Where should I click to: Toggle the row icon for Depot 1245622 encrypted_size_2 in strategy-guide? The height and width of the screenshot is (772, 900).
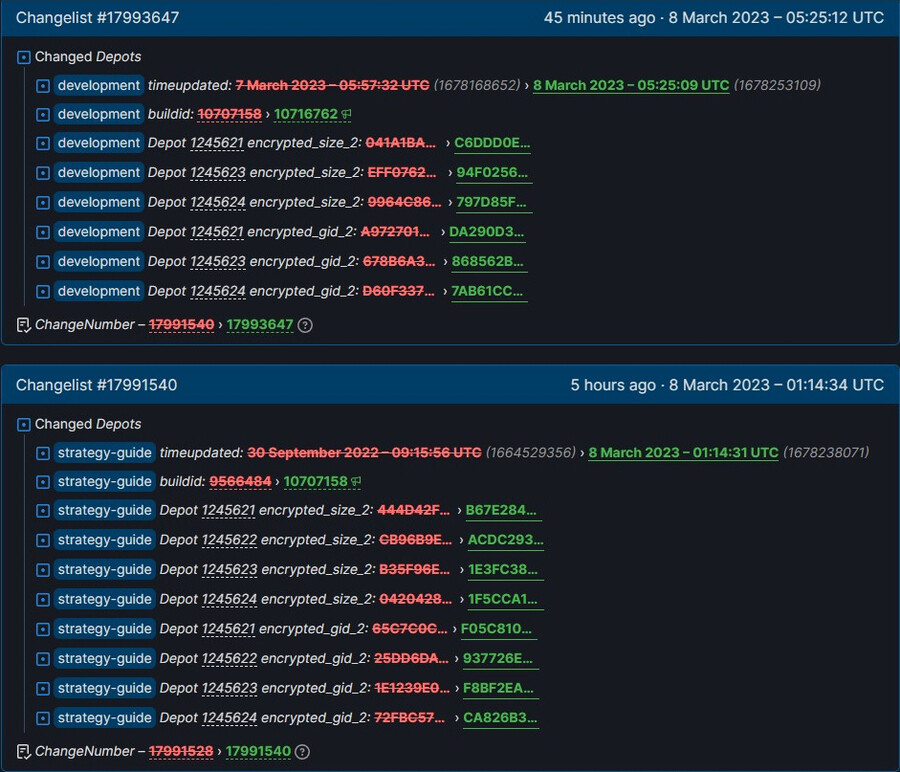41,540
